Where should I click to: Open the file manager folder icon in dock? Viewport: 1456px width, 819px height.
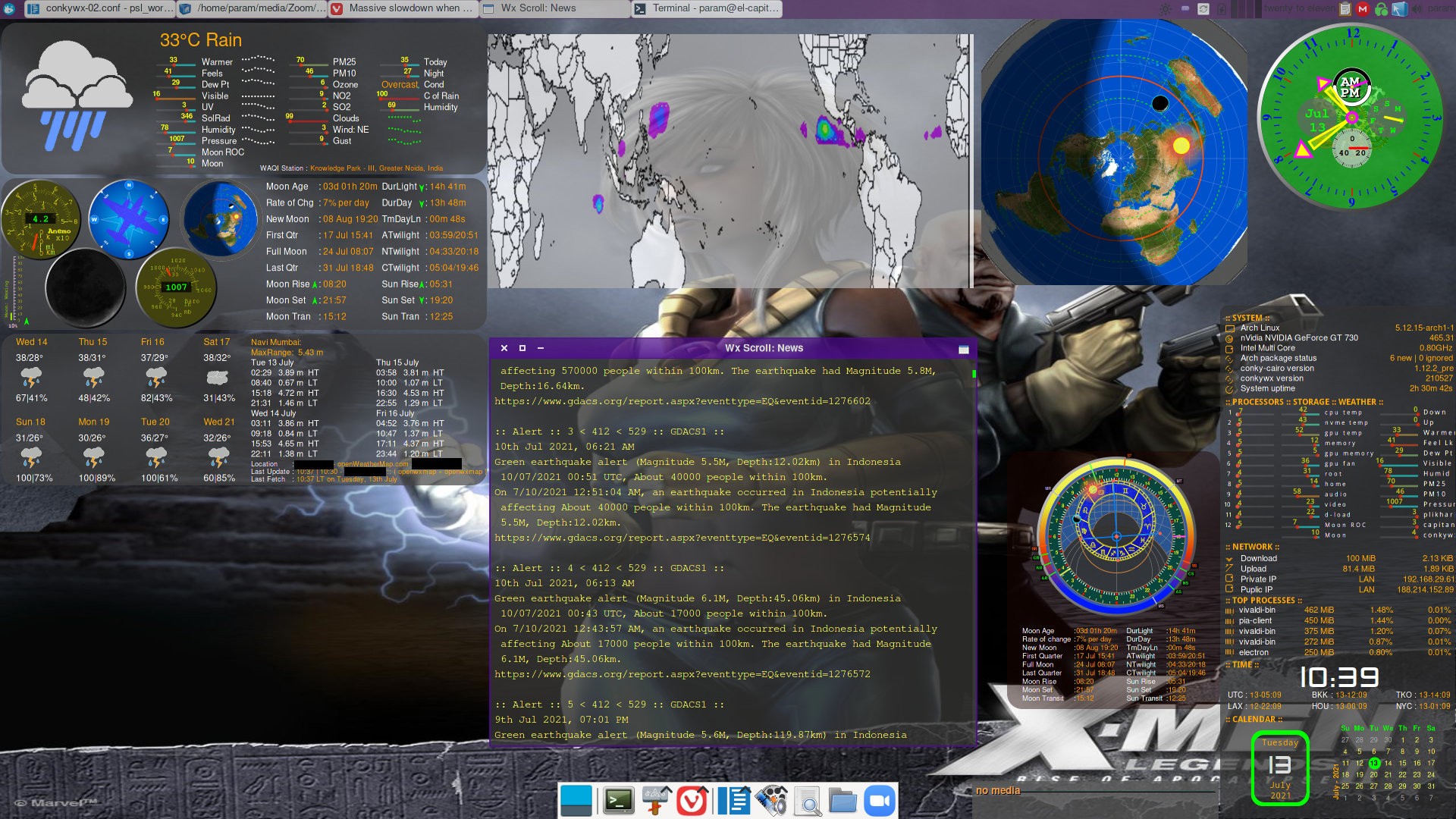(843, 802)
